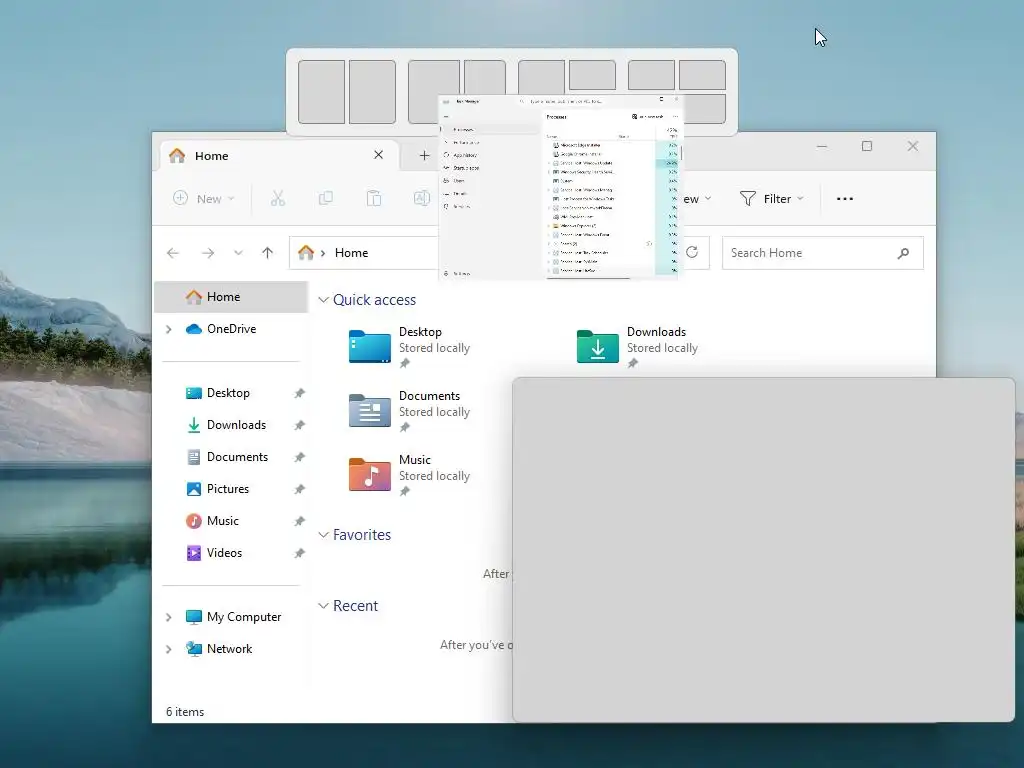Add a new File Explorer tab
The image size is (1024, 768).
(424, 155)
